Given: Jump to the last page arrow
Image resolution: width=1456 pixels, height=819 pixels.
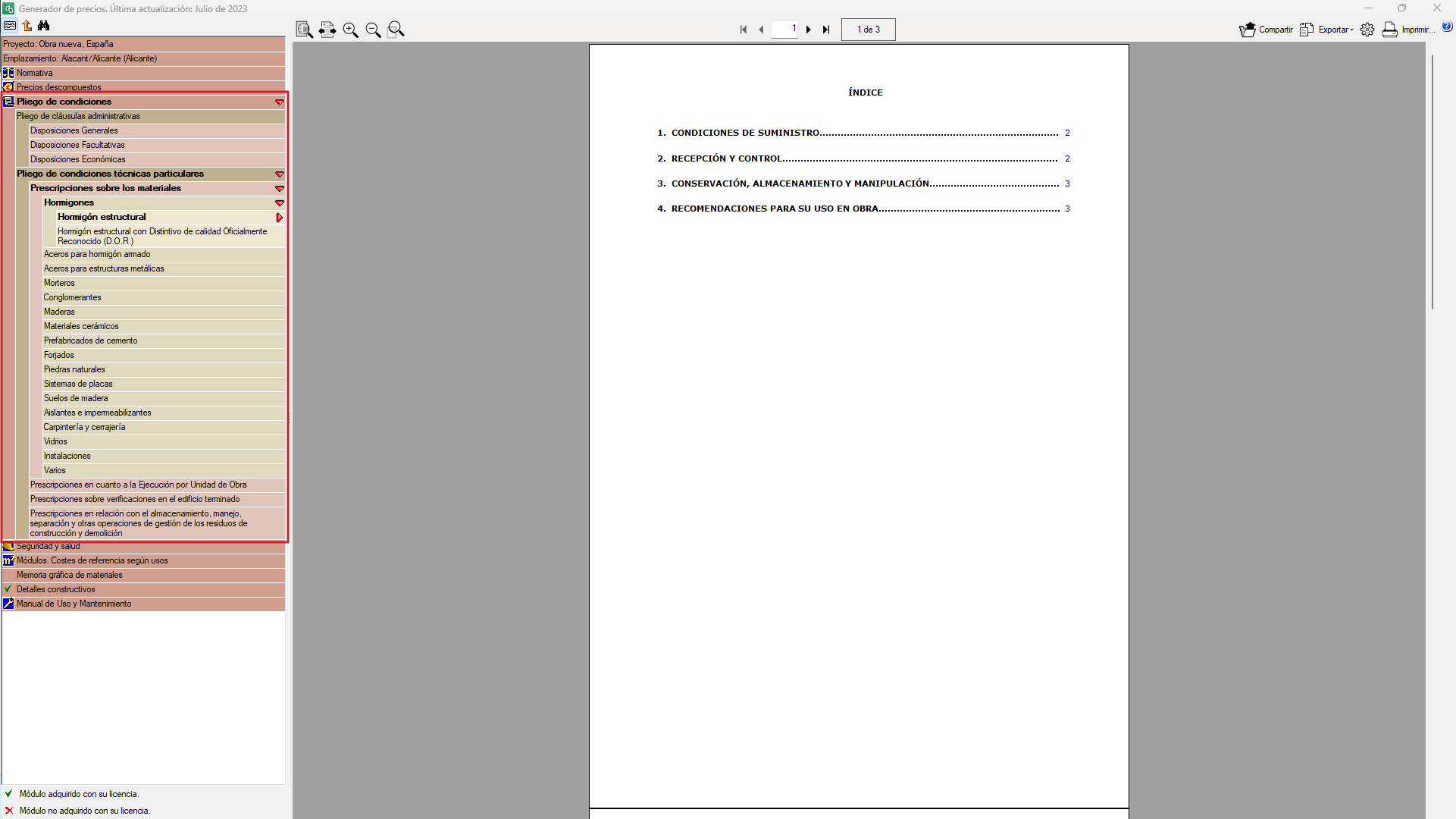Looking at the screenshot, I should click(827, 30).
